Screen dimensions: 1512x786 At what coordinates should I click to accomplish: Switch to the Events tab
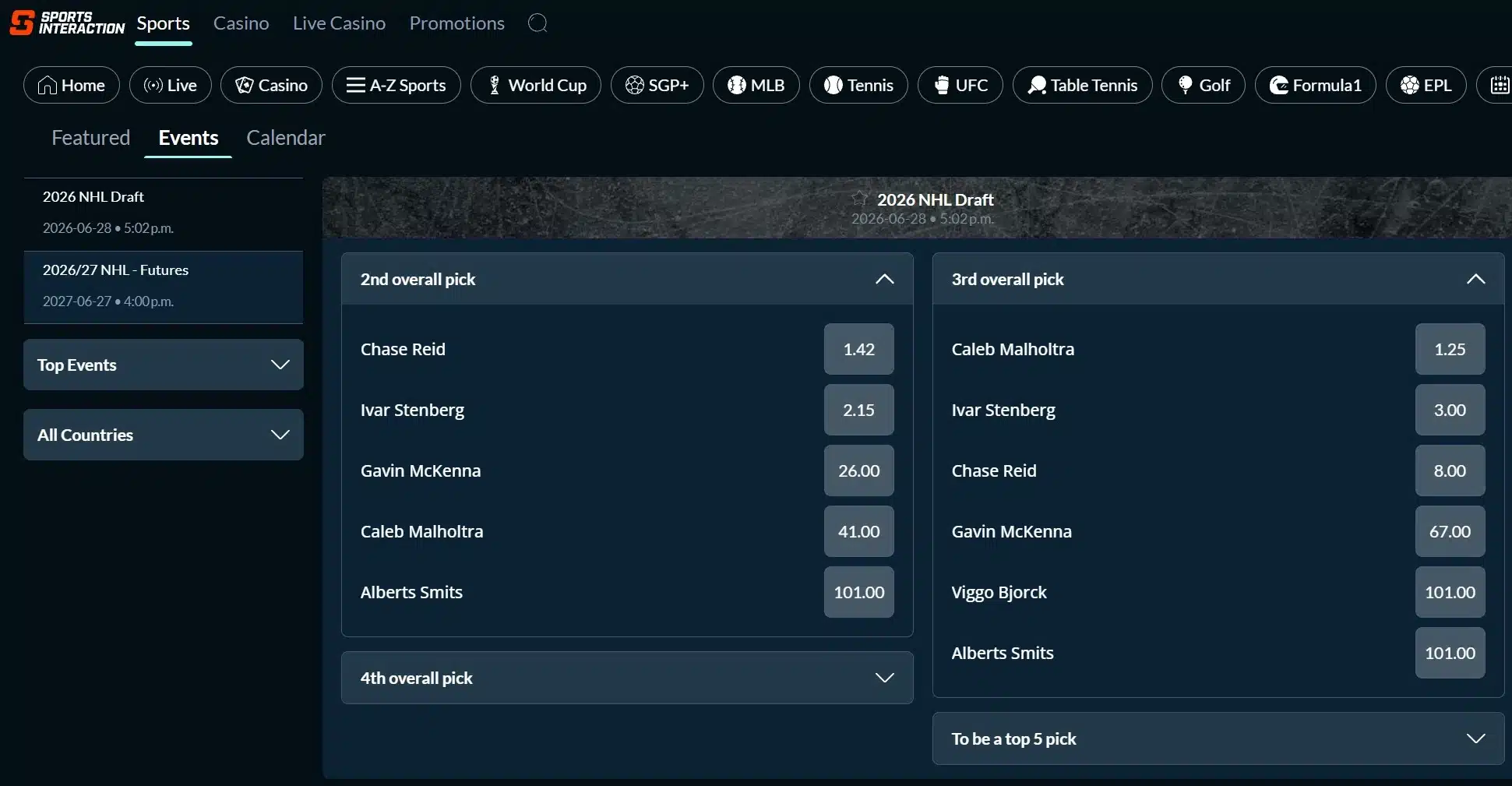[189, 138]
